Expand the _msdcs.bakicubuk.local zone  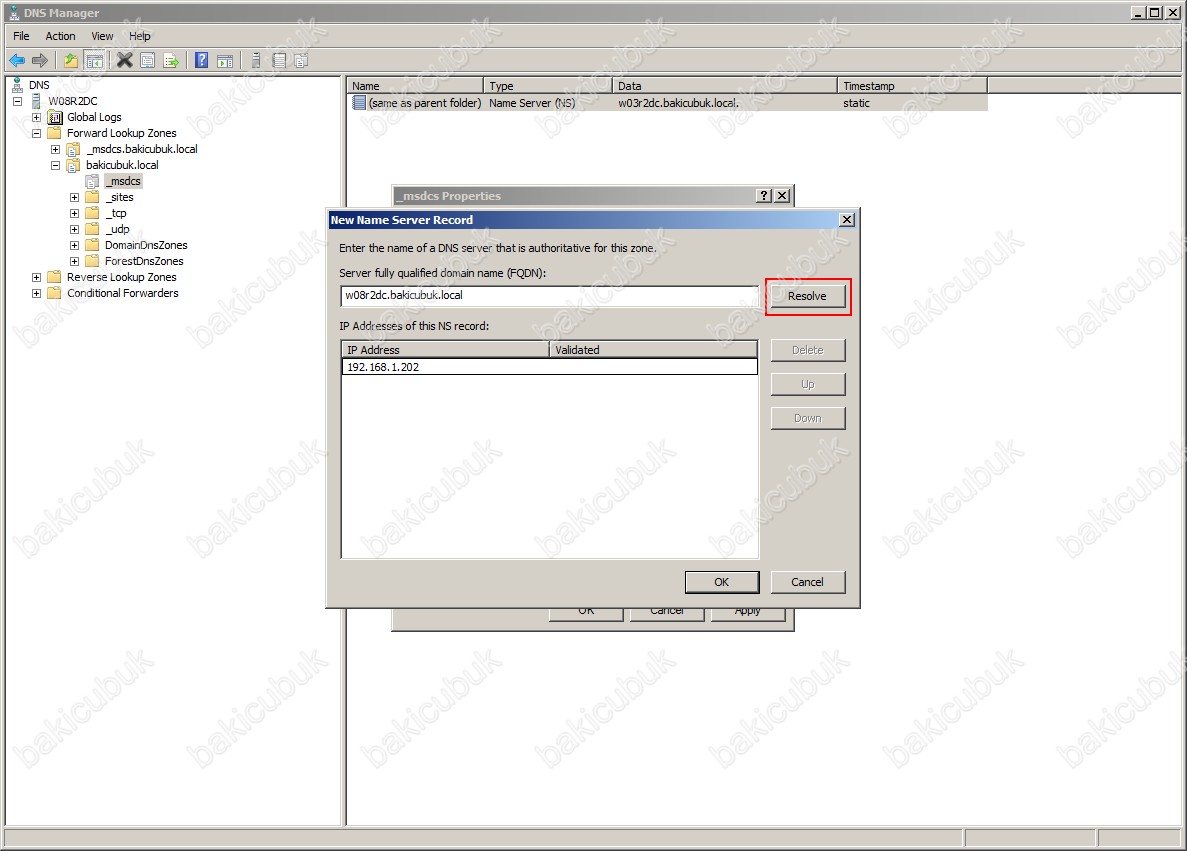click(x=56, y=149)
